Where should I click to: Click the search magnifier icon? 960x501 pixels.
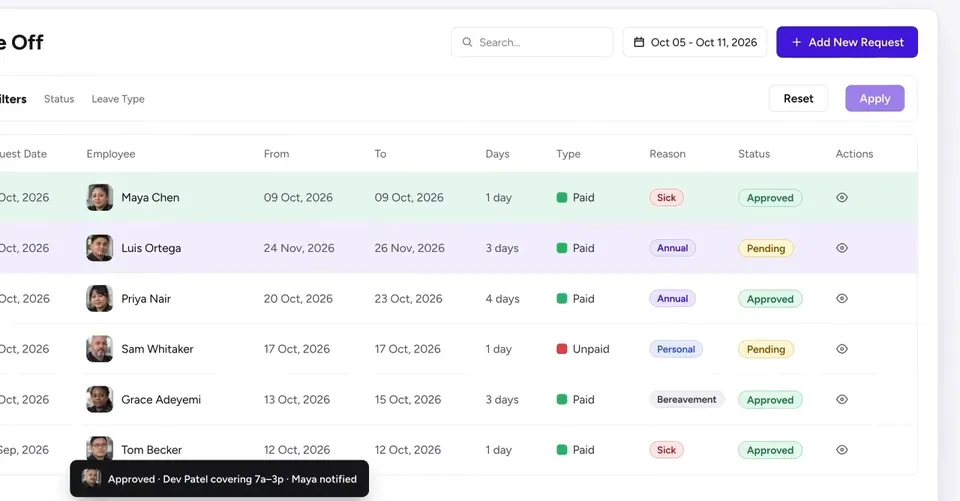tap(467, 42)
